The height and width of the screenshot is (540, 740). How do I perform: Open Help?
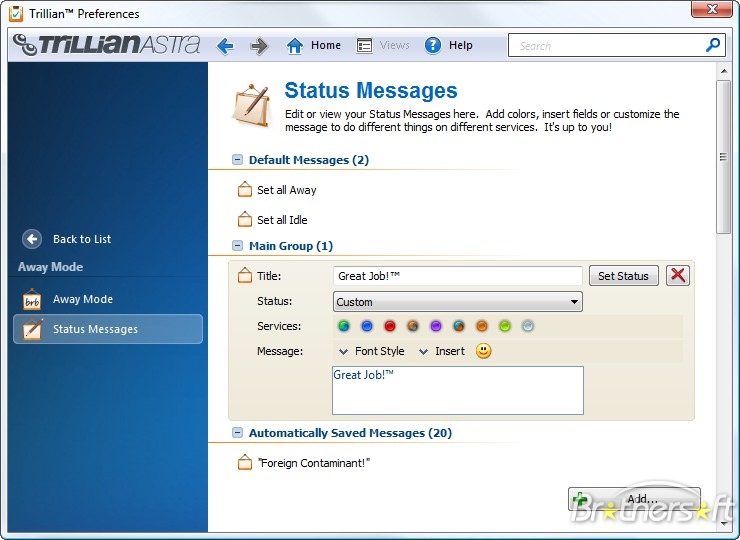coord(448,45)
